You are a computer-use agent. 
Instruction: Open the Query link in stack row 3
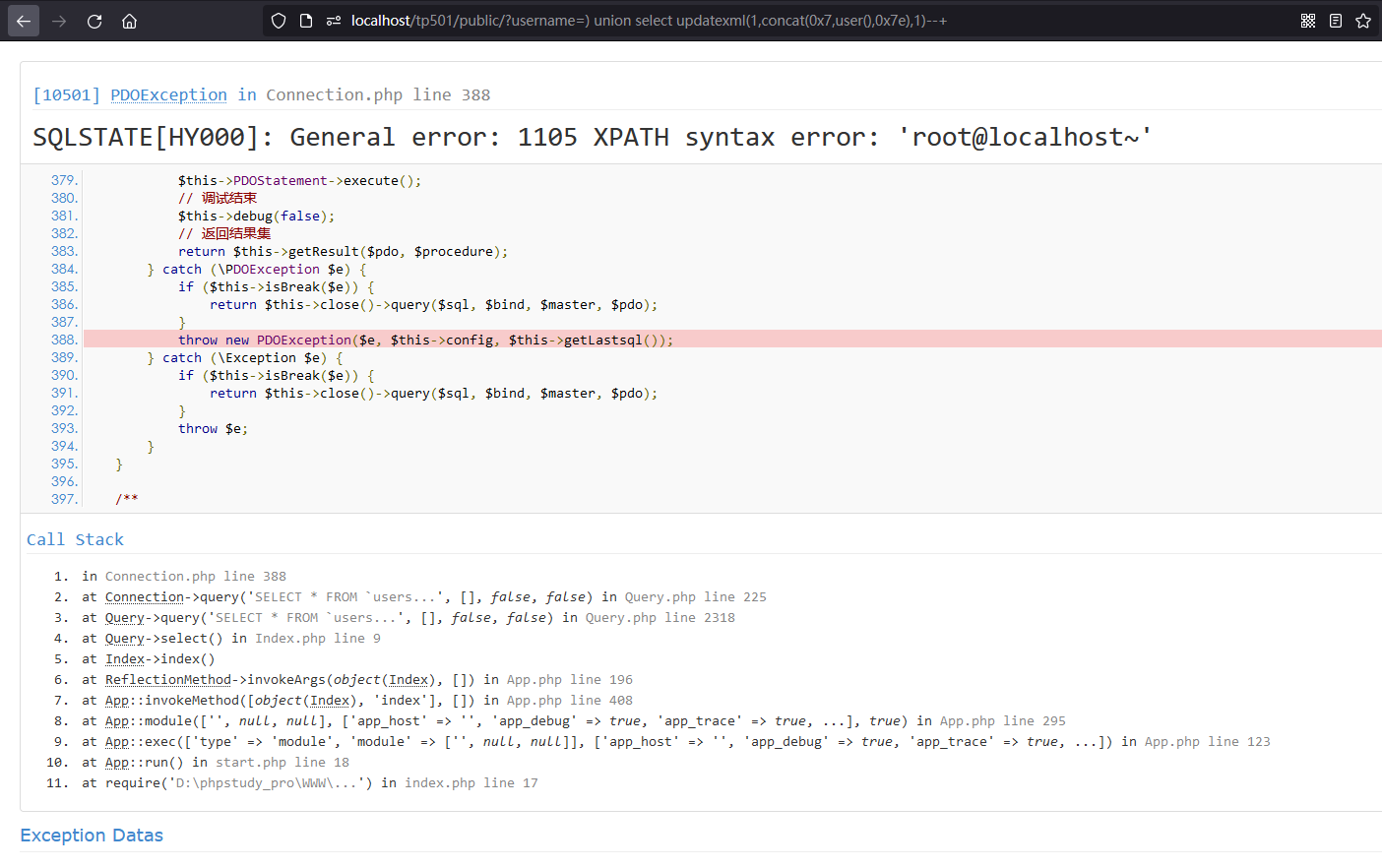coord(125,618)
